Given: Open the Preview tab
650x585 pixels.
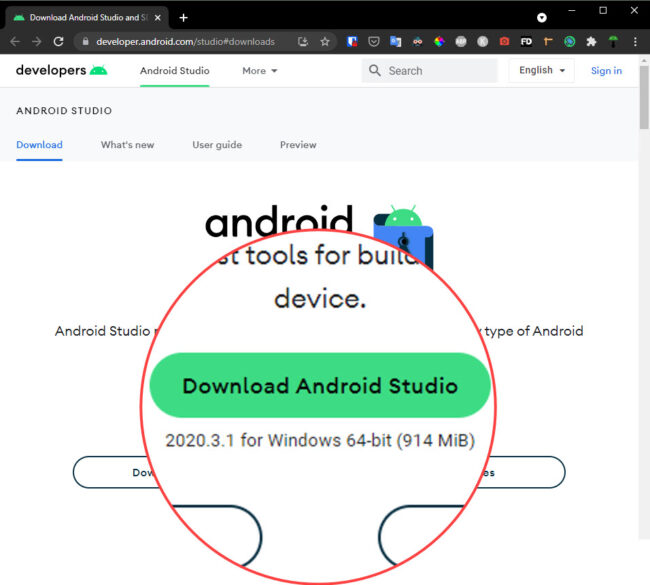Looking at the screenshot, I should click(298, 145).
